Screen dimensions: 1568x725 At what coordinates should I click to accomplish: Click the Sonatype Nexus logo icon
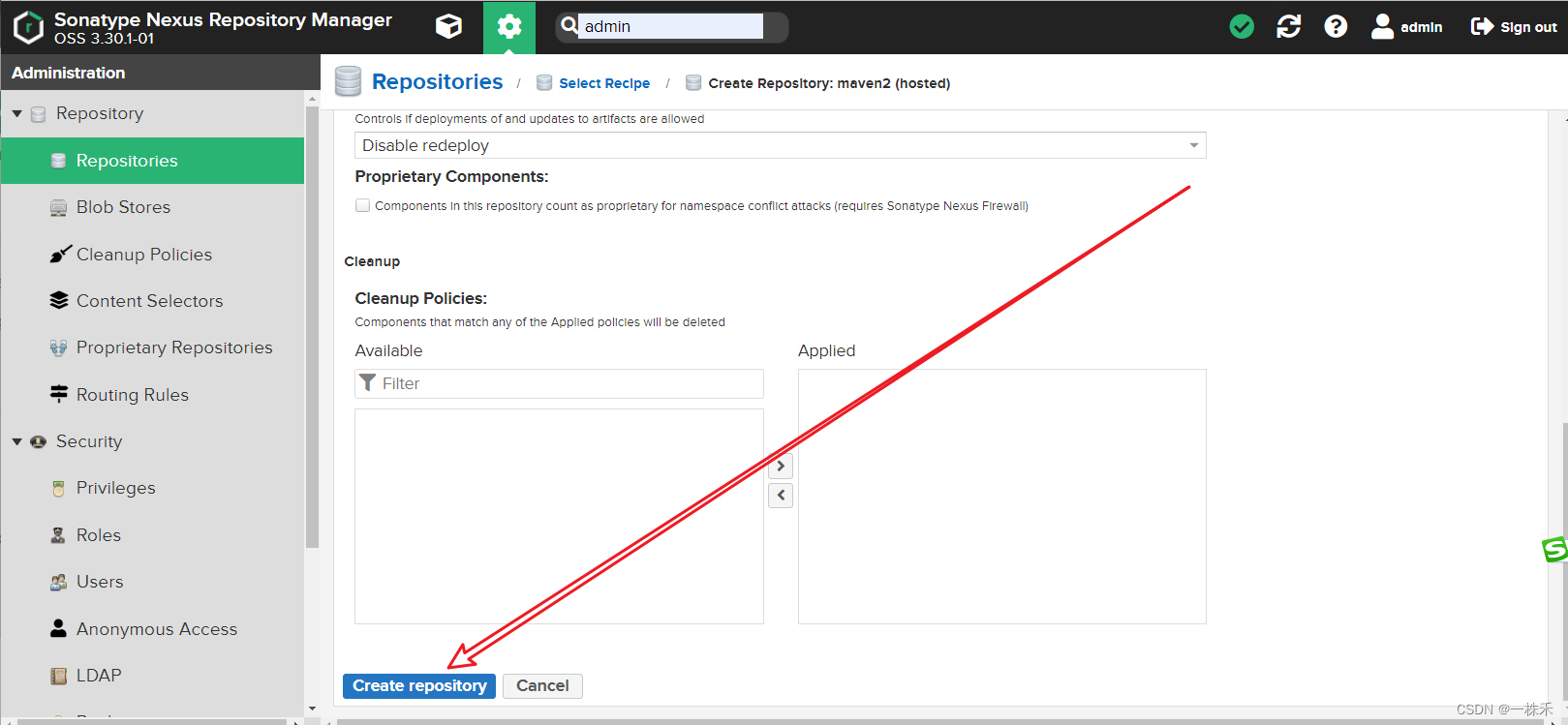click(28, 27)
